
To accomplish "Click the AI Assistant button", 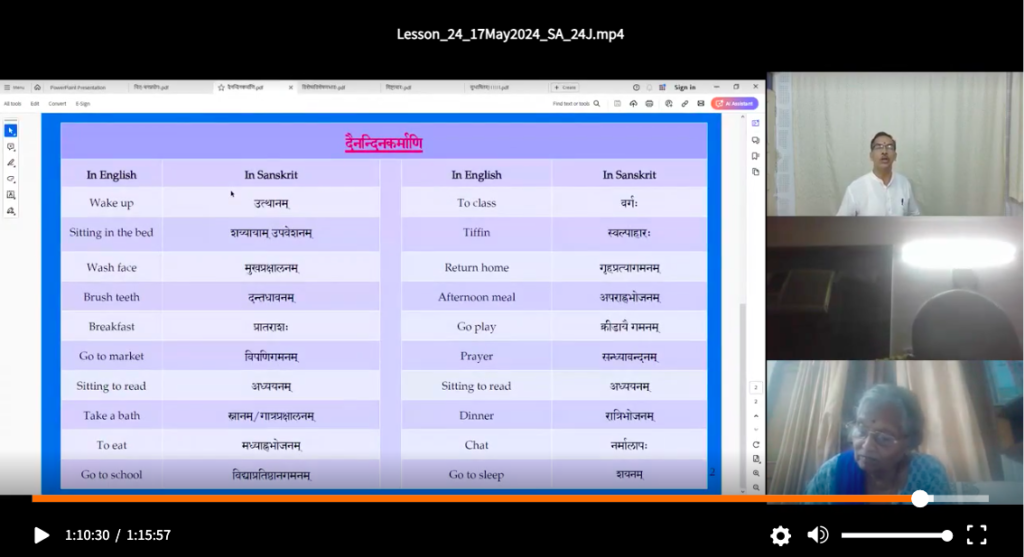I will tap(735, 103).
